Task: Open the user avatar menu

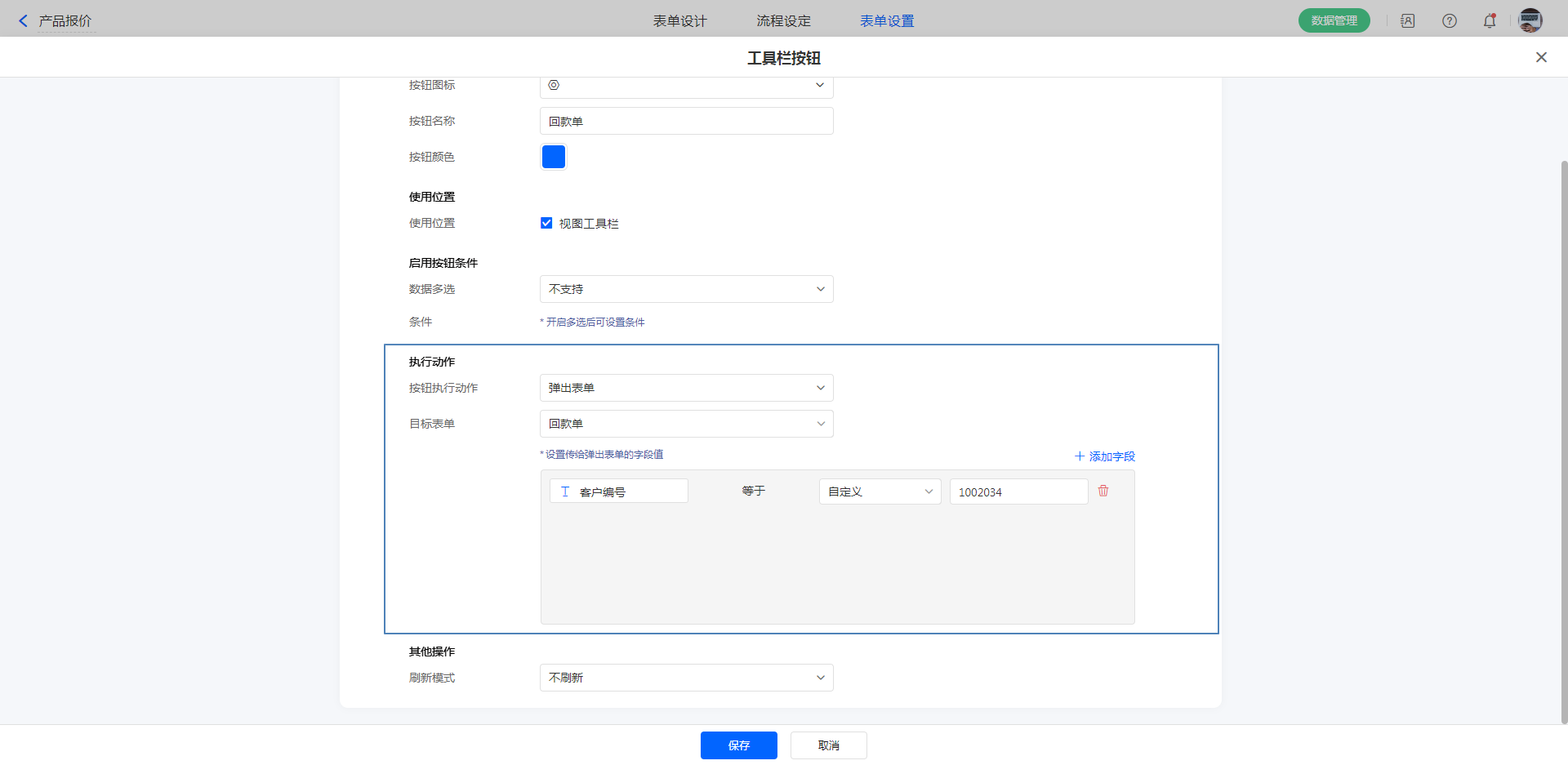Action: [x=1530, y=21]
